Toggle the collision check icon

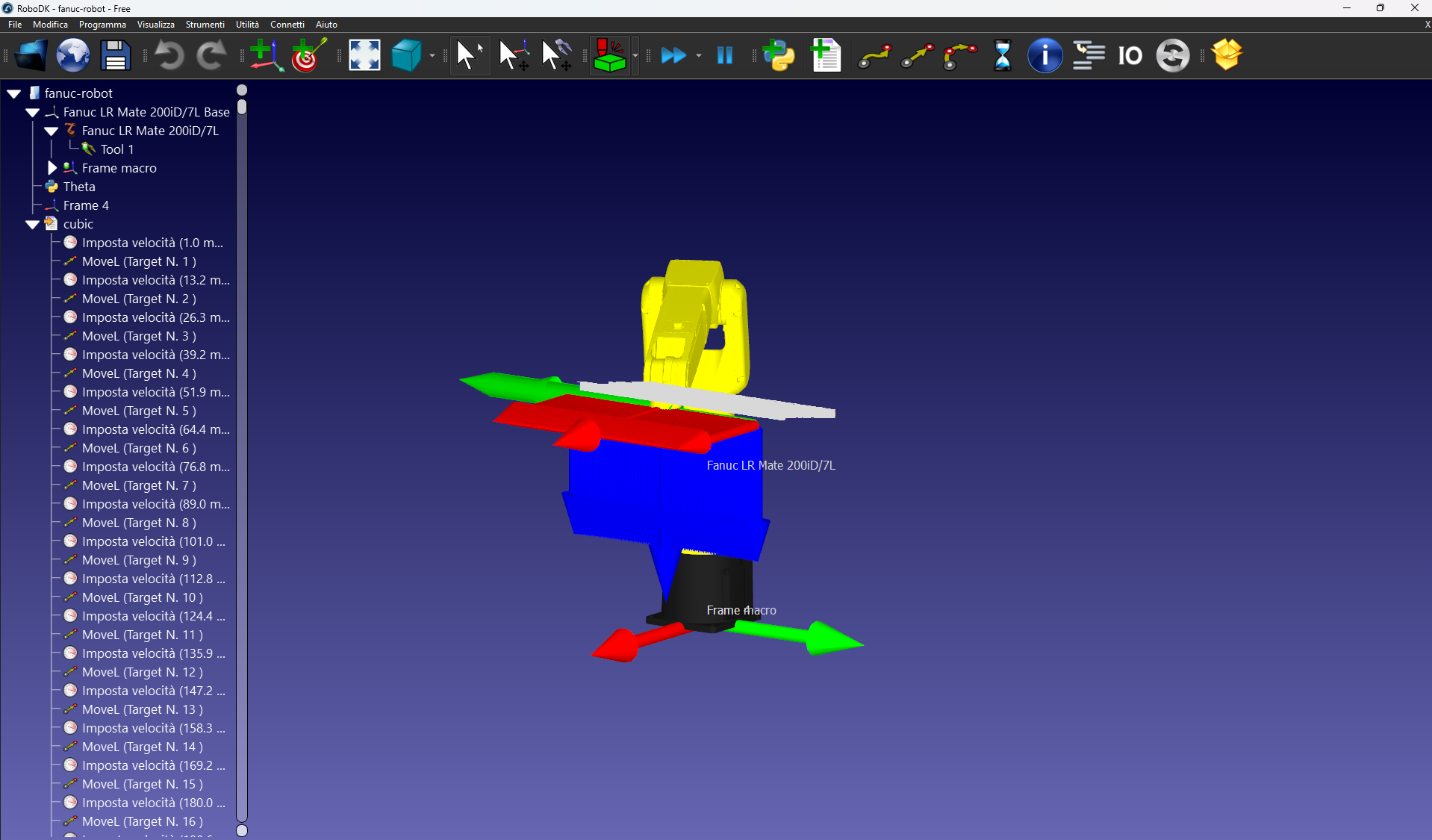tap(609, 55)
